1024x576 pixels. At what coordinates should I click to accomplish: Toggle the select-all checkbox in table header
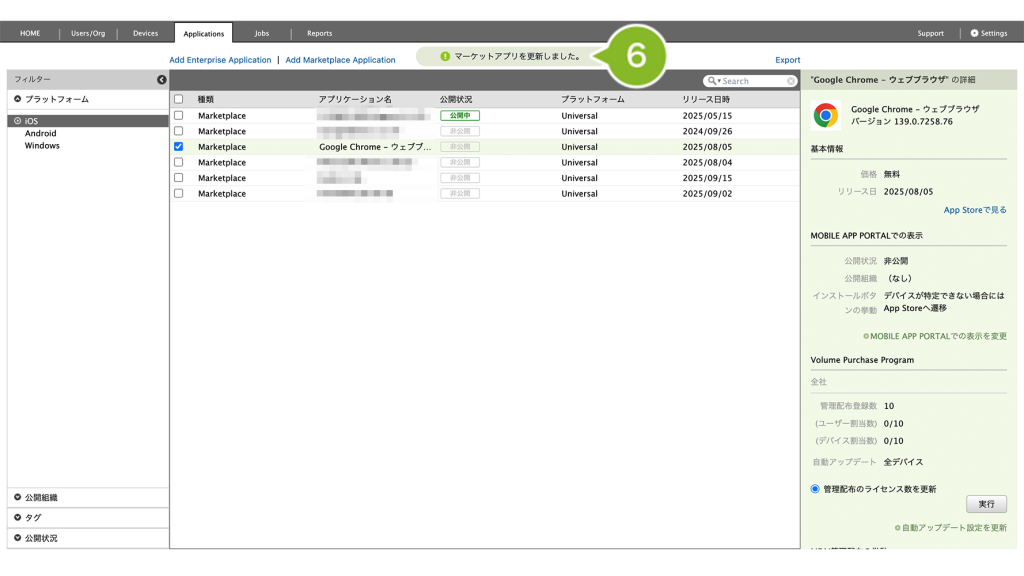click(179, 100)
